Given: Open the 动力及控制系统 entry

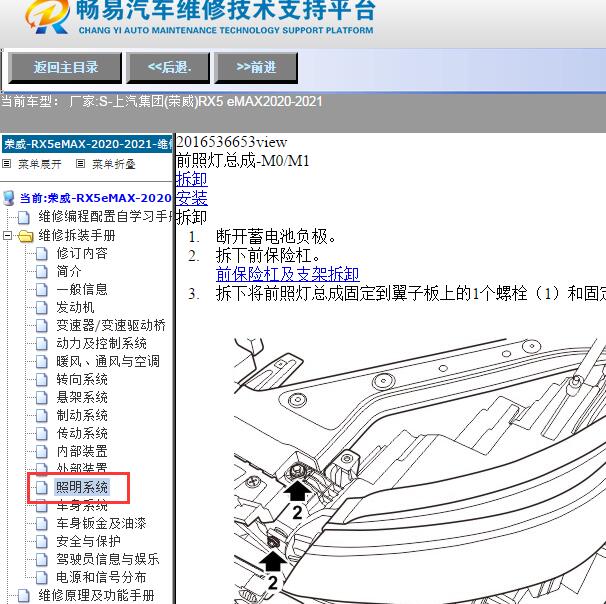Looking at the screenshot, I should [x=101, y=344].
